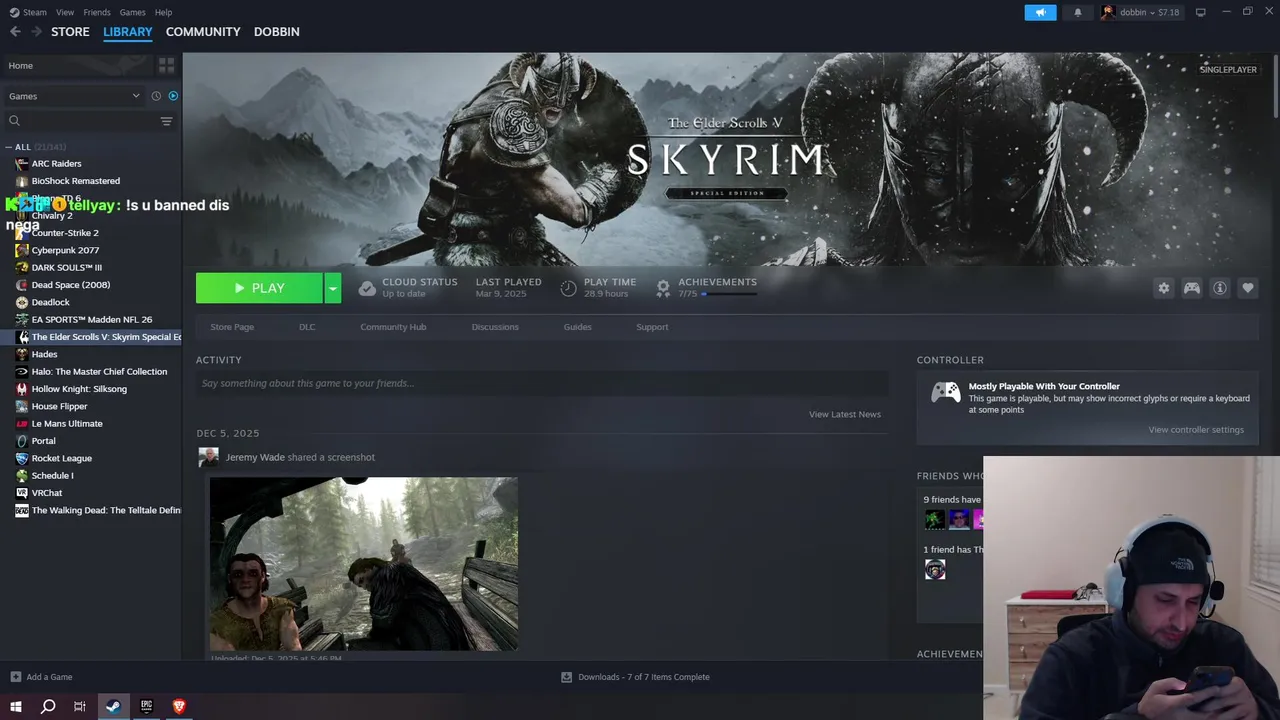Open the library collections grid view icon
The width and height of the screenshot is (1280, 720).
point(166,65)
